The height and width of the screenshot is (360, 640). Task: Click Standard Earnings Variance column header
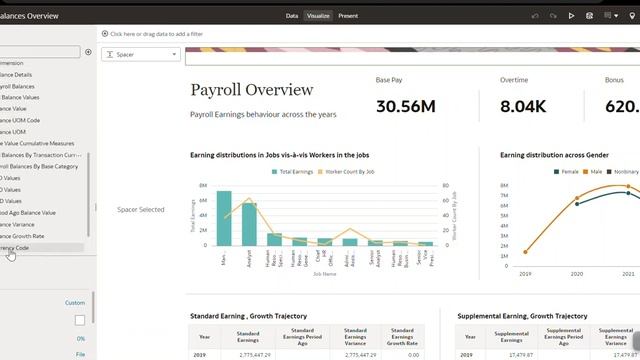click(x=355, y=337)
